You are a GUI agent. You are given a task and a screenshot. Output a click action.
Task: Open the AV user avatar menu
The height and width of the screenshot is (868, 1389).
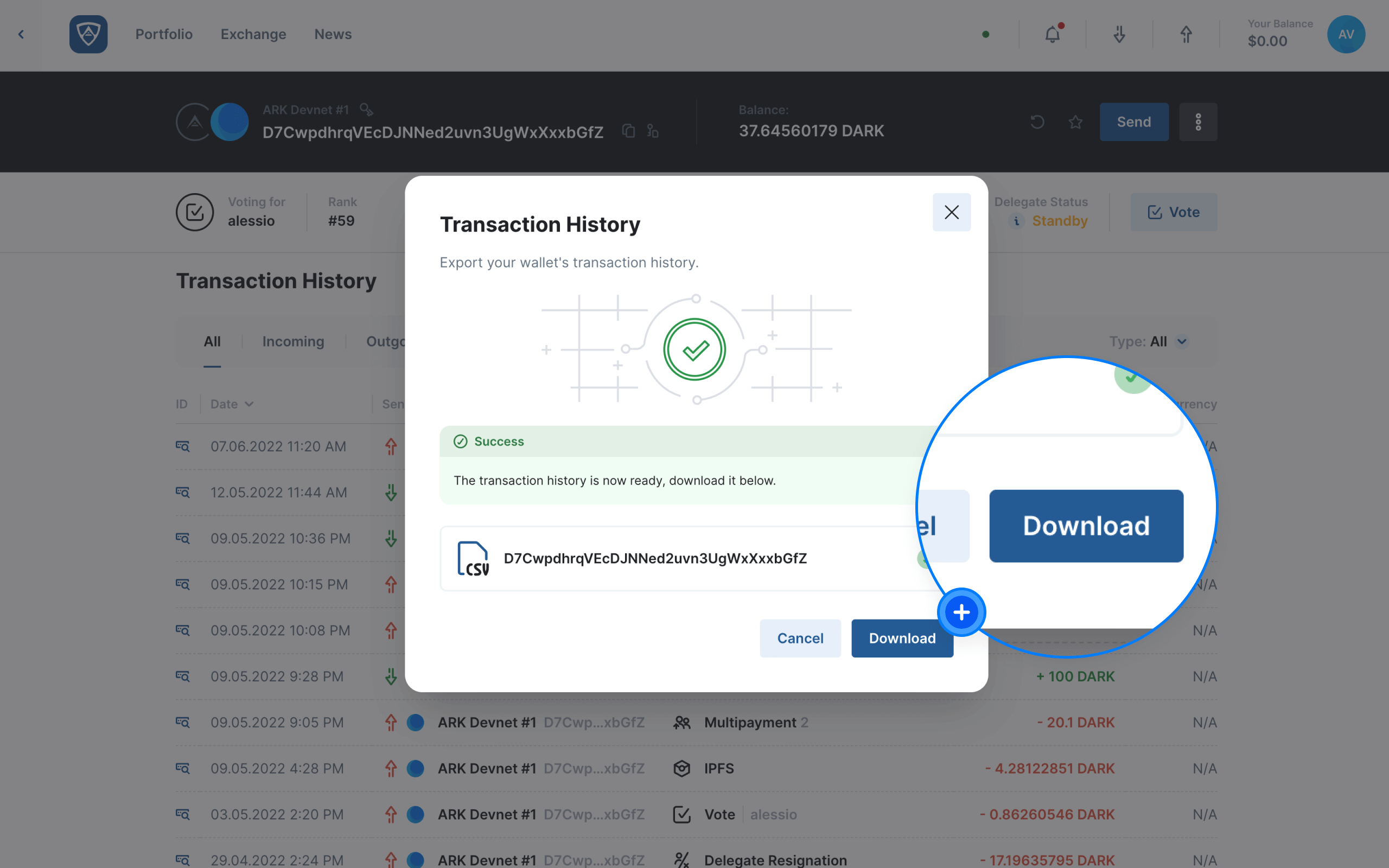click(x=1346, y=34)
